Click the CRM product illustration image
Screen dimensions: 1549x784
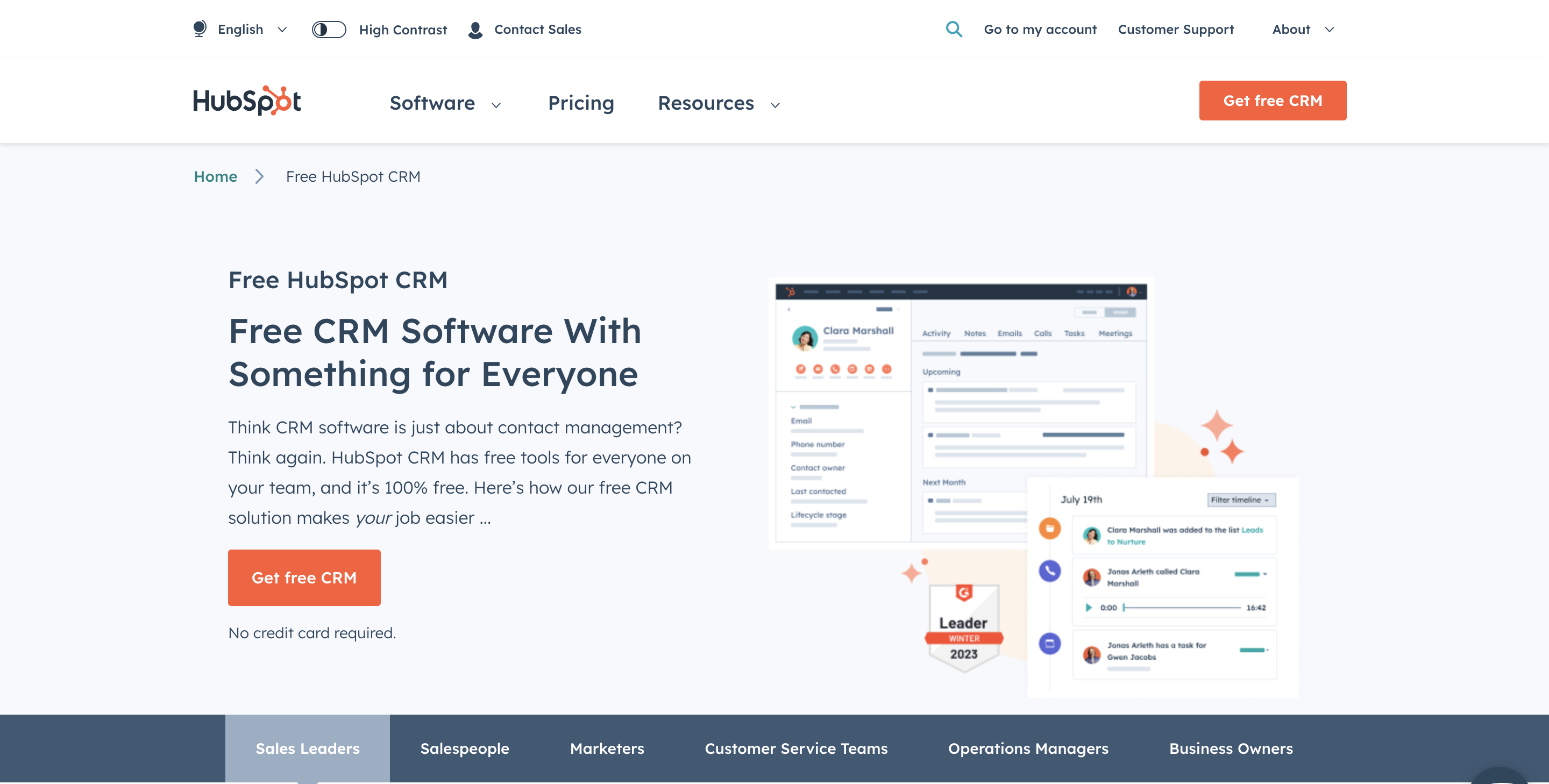1033,487
